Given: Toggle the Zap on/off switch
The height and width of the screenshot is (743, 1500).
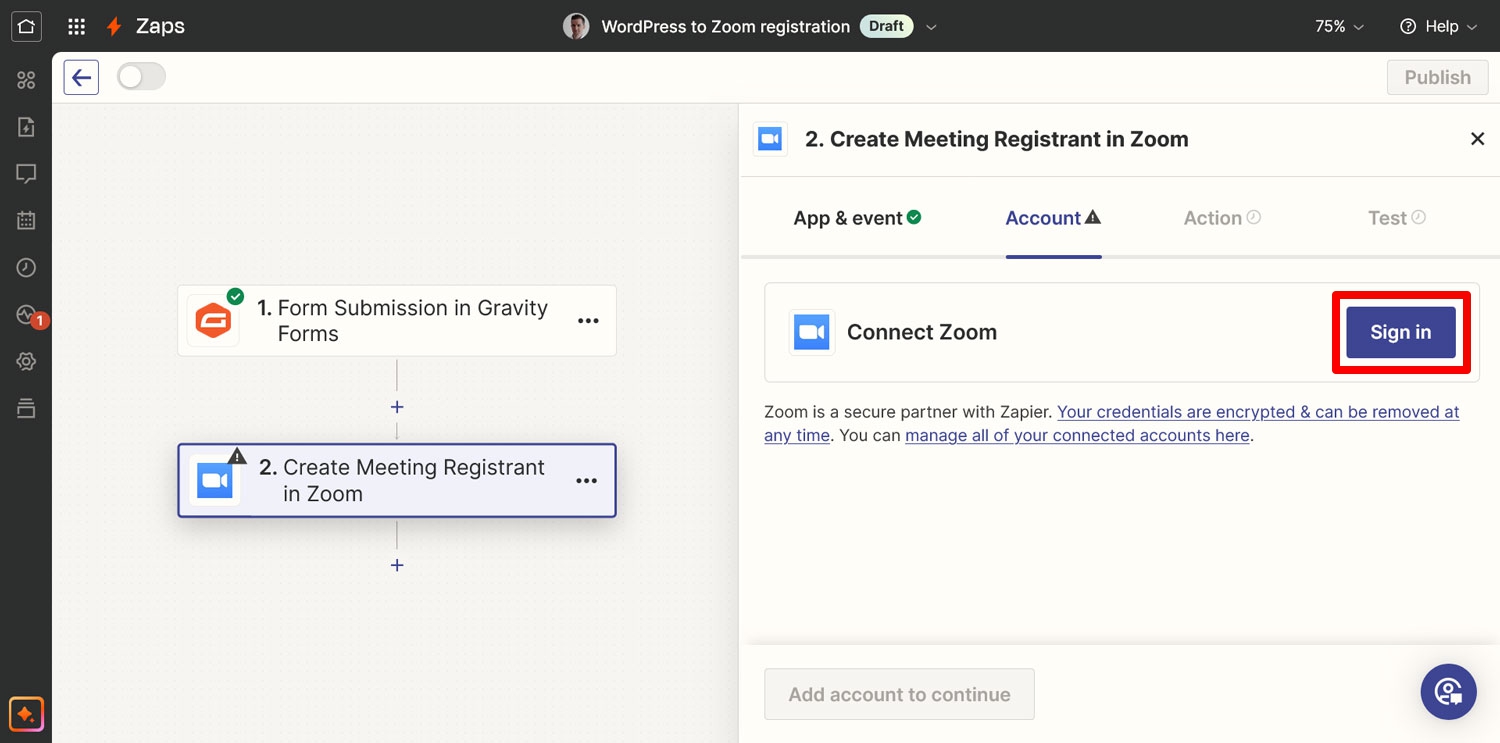Looking at the screenshot, I should tap(141, 77).
